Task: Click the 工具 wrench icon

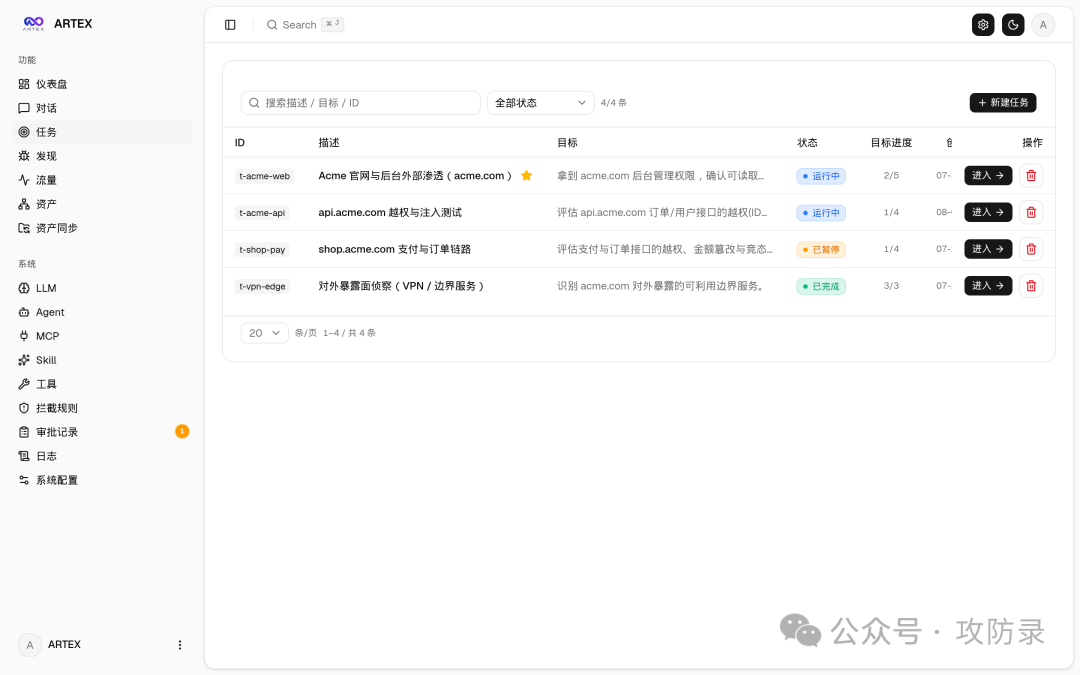Action: click(24, 384)
